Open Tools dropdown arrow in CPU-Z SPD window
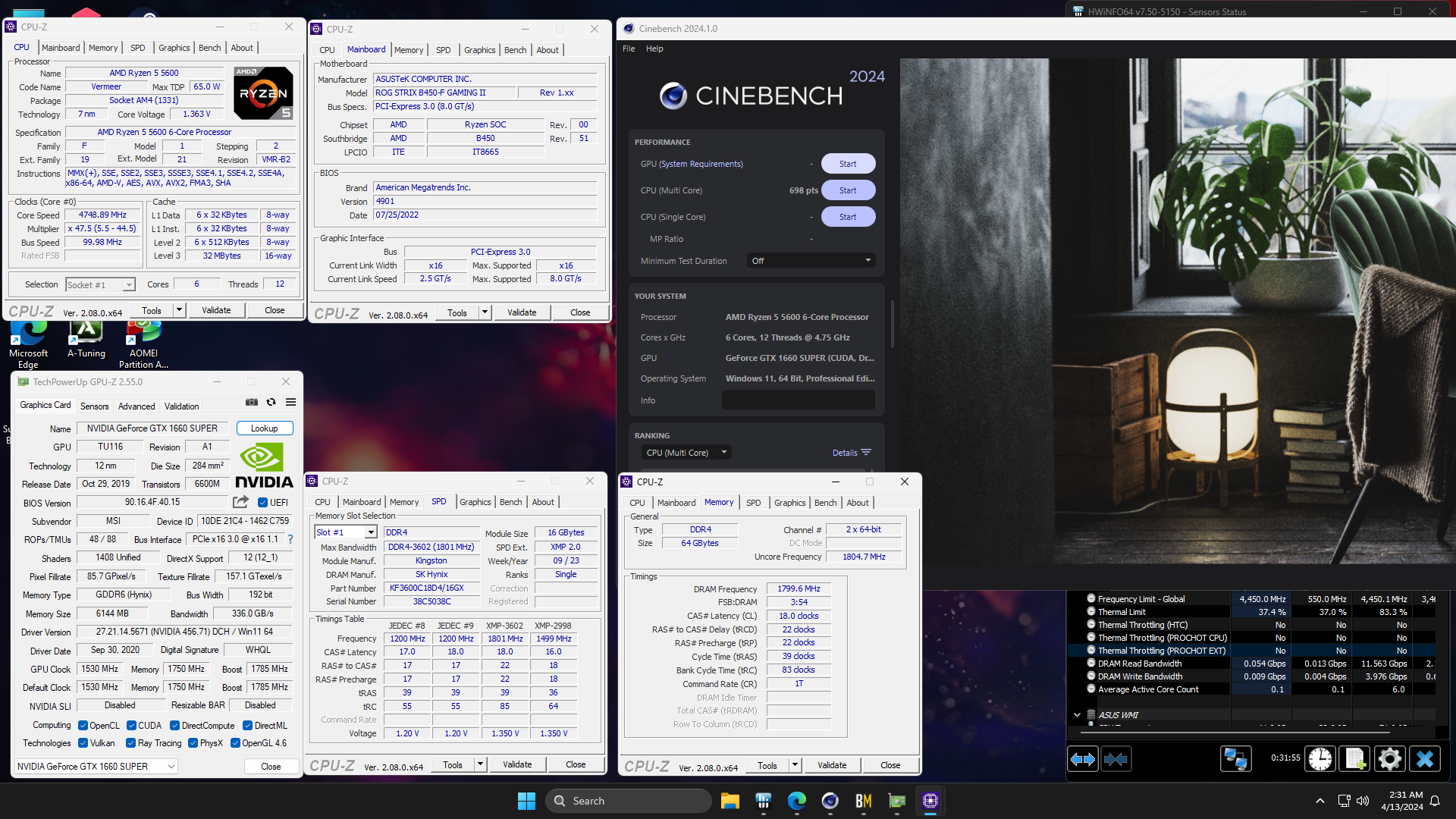The image size is (1456, 819). [x=481, y=764]
